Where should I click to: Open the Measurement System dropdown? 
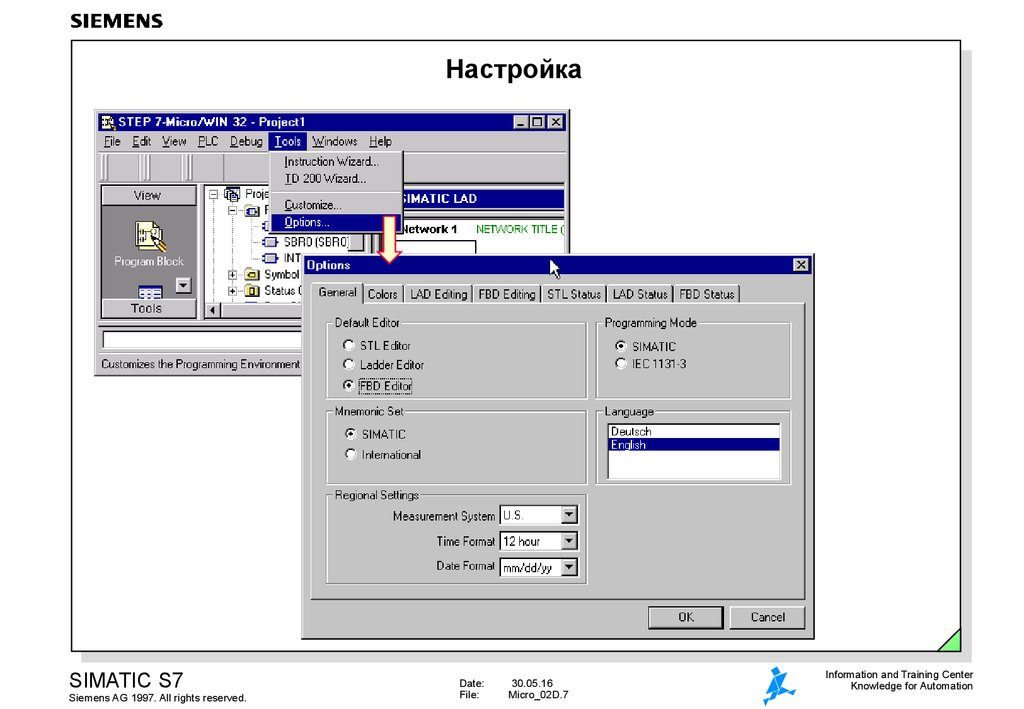(x=569, y=515)
